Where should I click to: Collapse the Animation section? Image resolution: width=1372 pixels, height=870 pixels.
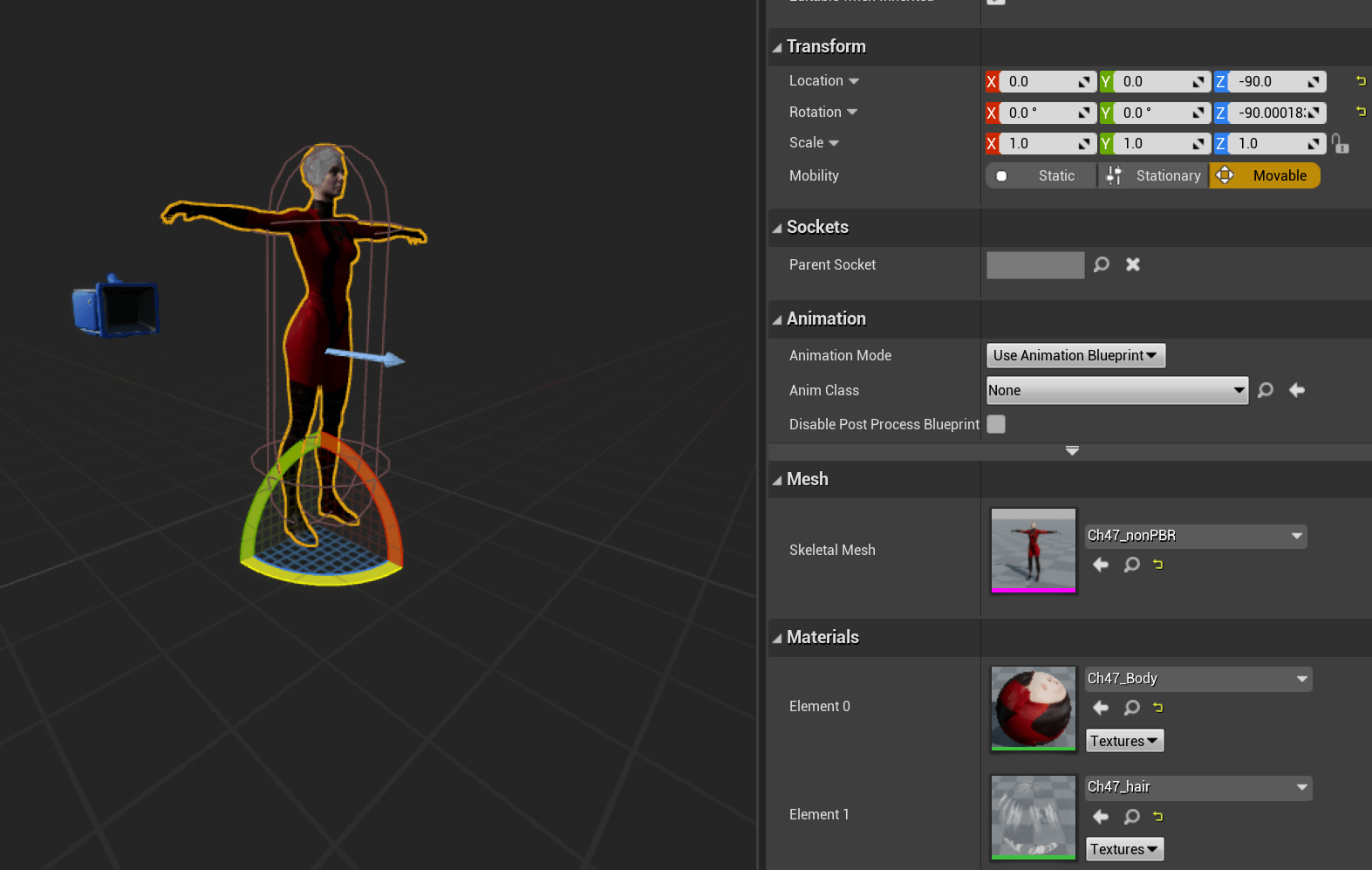pos(777,319)
